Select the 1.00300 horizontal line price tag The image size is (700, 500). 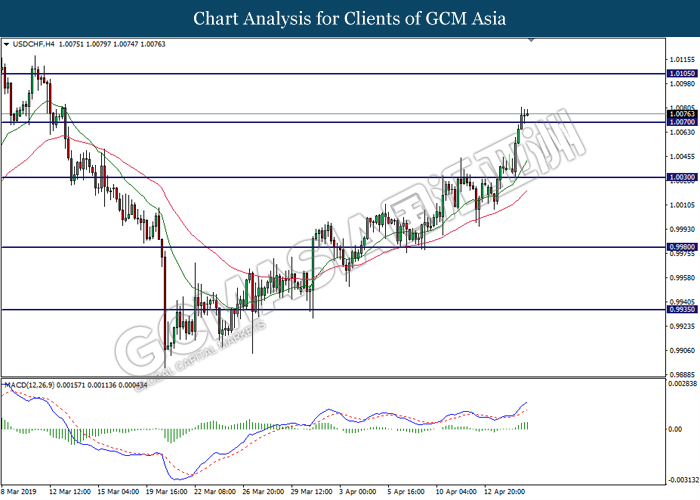coord(682,177)
